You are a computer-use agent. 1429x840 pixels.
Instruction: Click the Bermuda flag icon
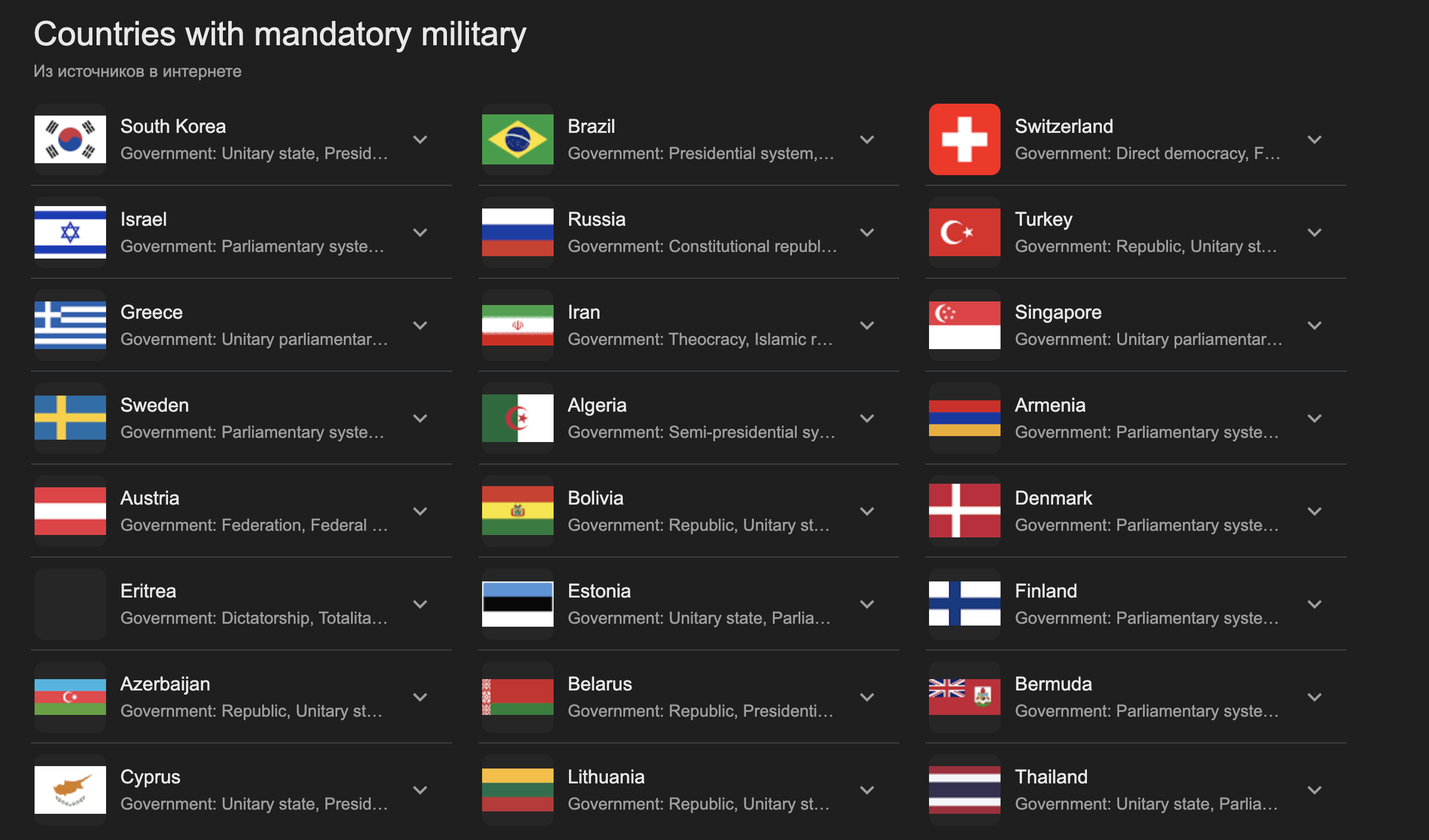tap(964, 697)
